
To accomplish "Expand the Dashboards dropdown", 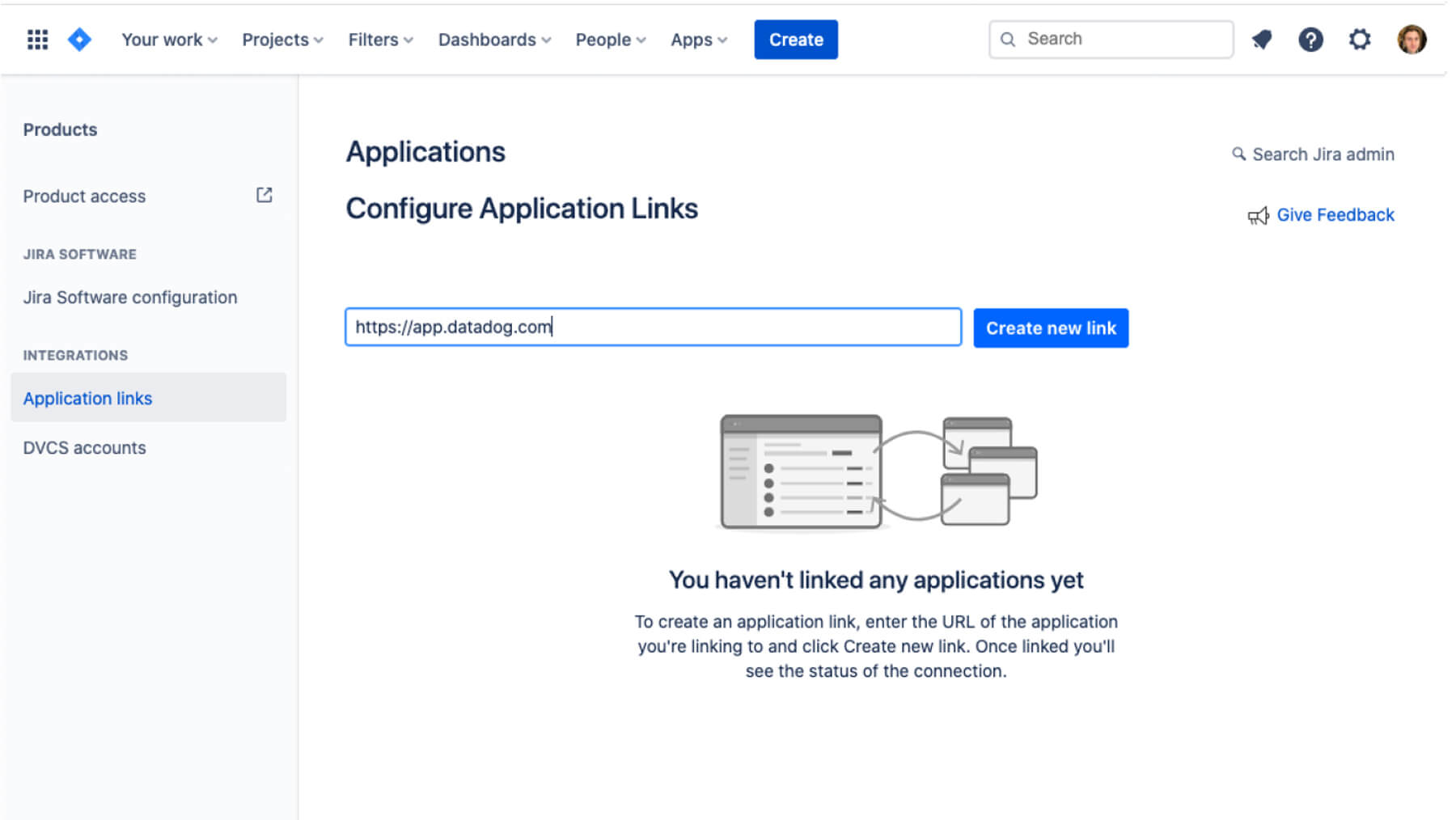I will coord(493,39).
